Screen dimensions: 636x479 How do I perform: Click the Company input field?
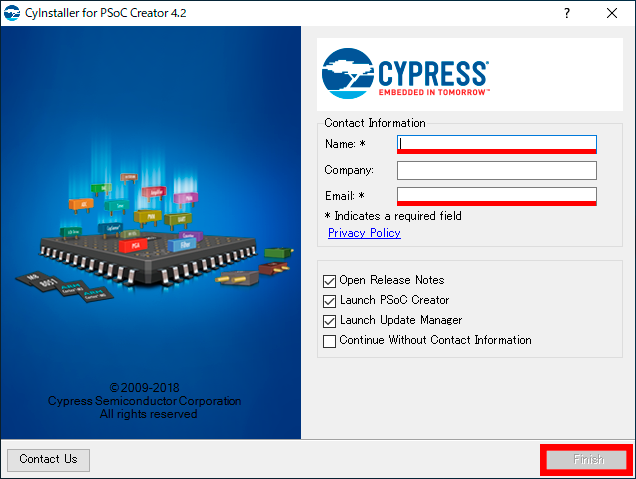click(x=496, y=170)
